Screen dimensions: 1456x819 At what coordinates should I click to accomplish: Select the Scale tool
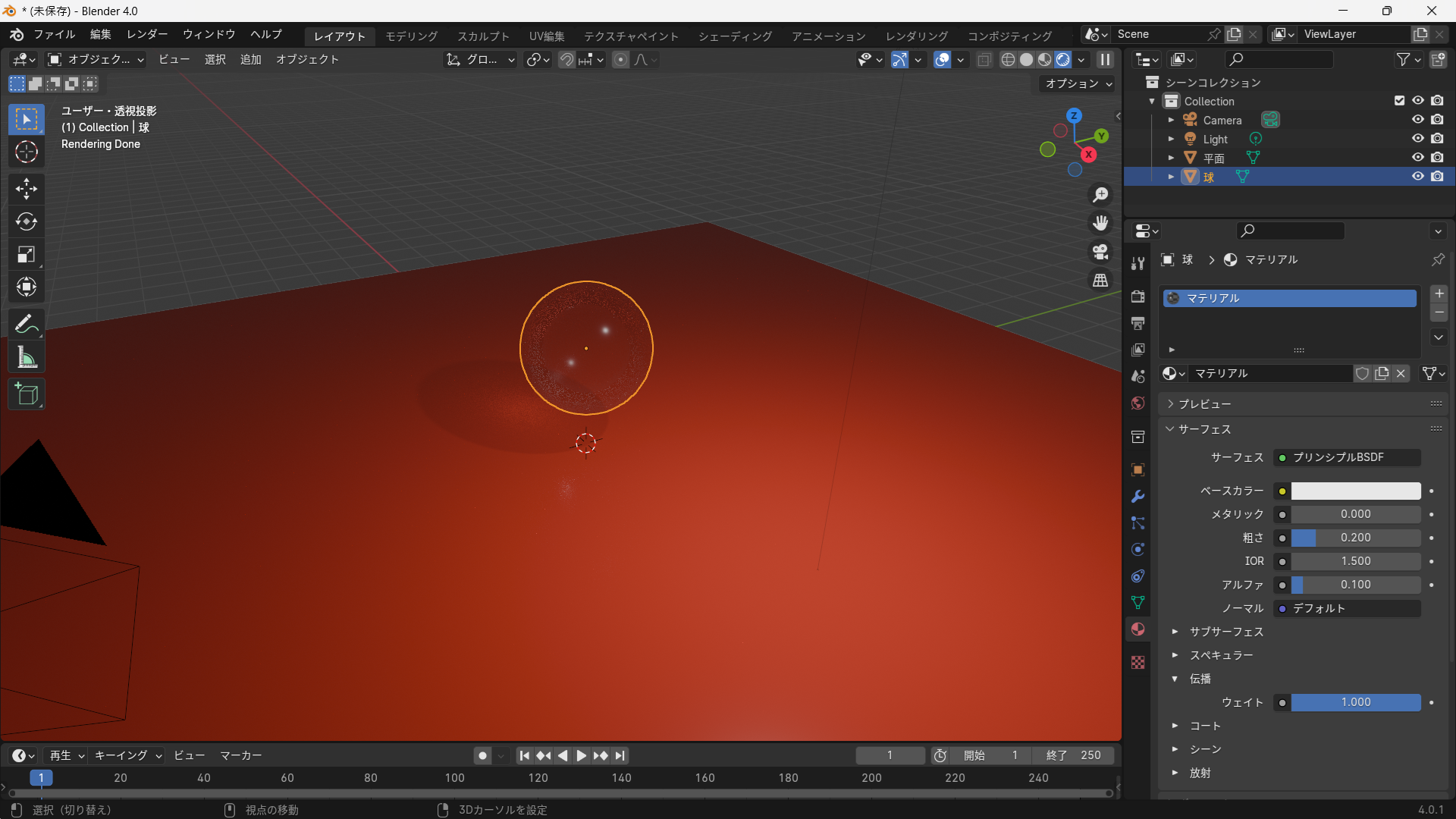pyautogui.click(x=27, y=255)
